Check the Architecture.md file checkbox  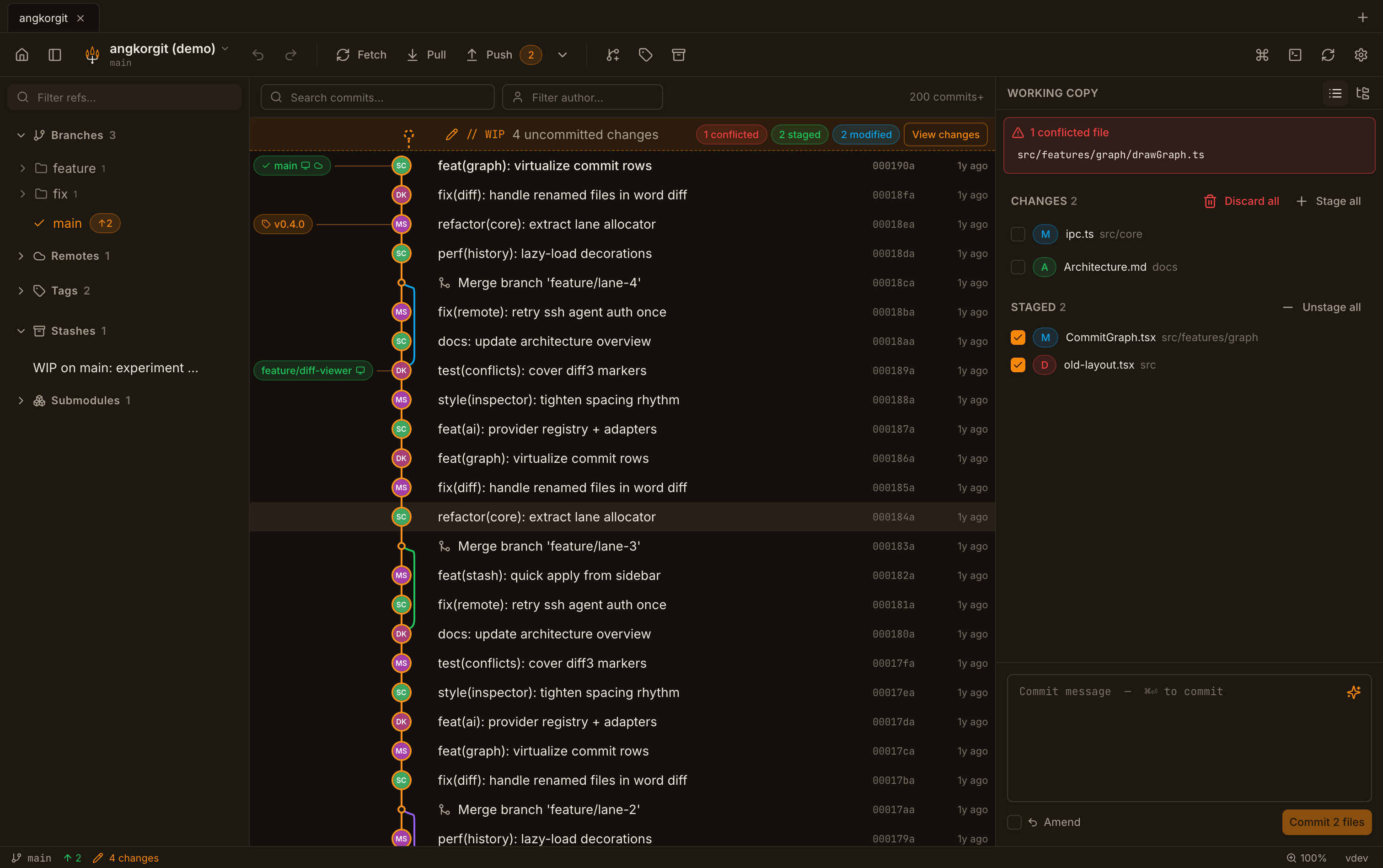tap(1018, 267)
